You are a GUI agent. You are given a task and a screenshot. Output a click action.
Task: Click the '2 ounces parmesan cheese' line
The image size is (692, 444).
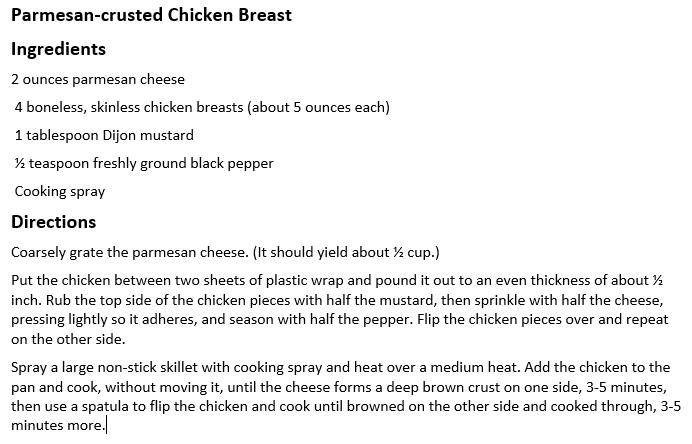click(x=98, y=79)
